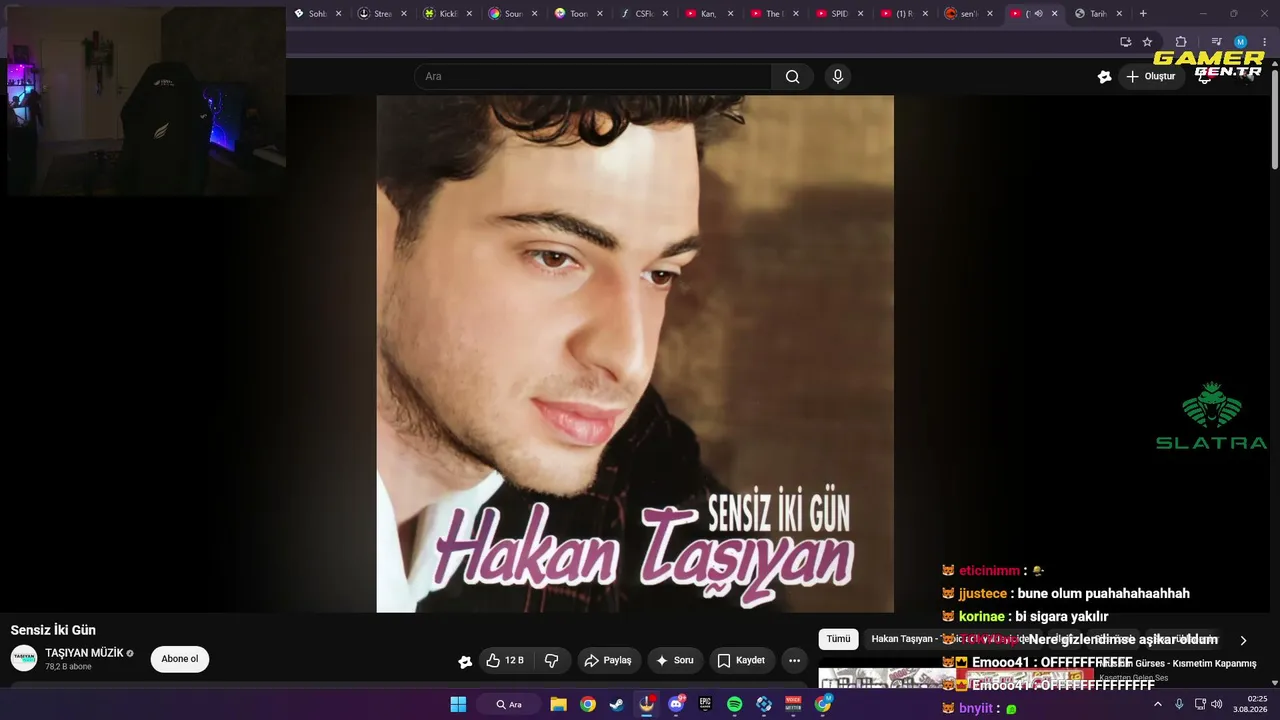Like the Sensiz İki Gün video
1280x720 pixels.
505,660
